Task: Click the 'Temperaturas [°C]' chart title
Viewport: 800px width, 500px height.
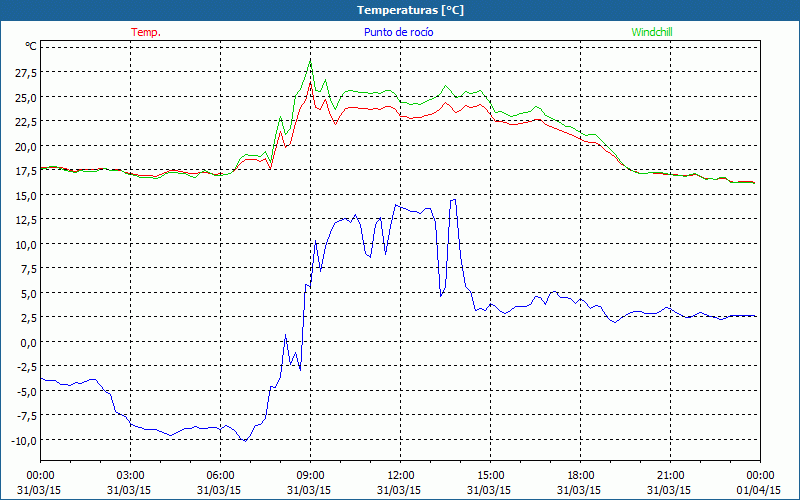Action: [410, 10]
